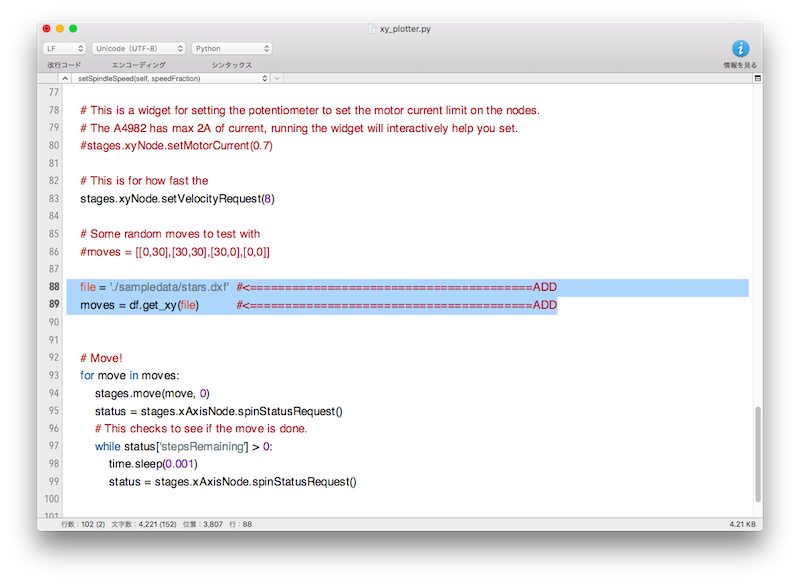Click the 行: 88 status entry

pos(241,524)
